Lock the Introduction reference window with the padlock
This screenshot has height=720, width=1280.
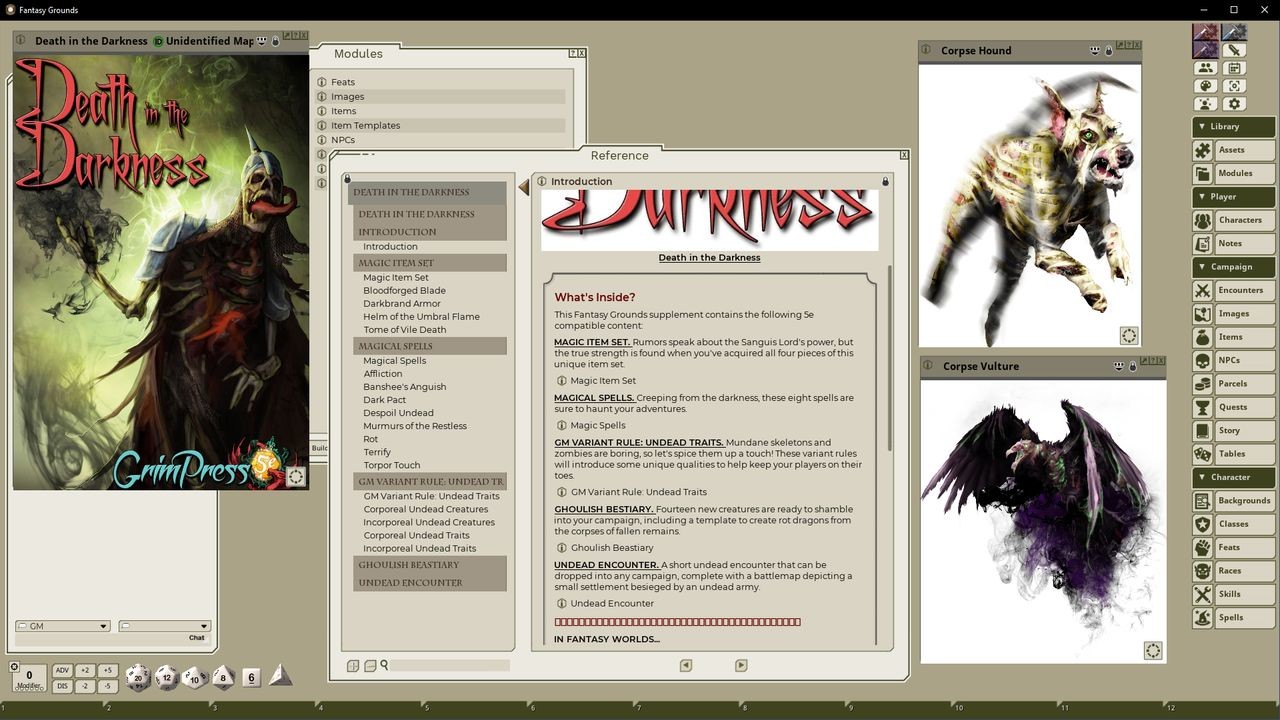884,181
